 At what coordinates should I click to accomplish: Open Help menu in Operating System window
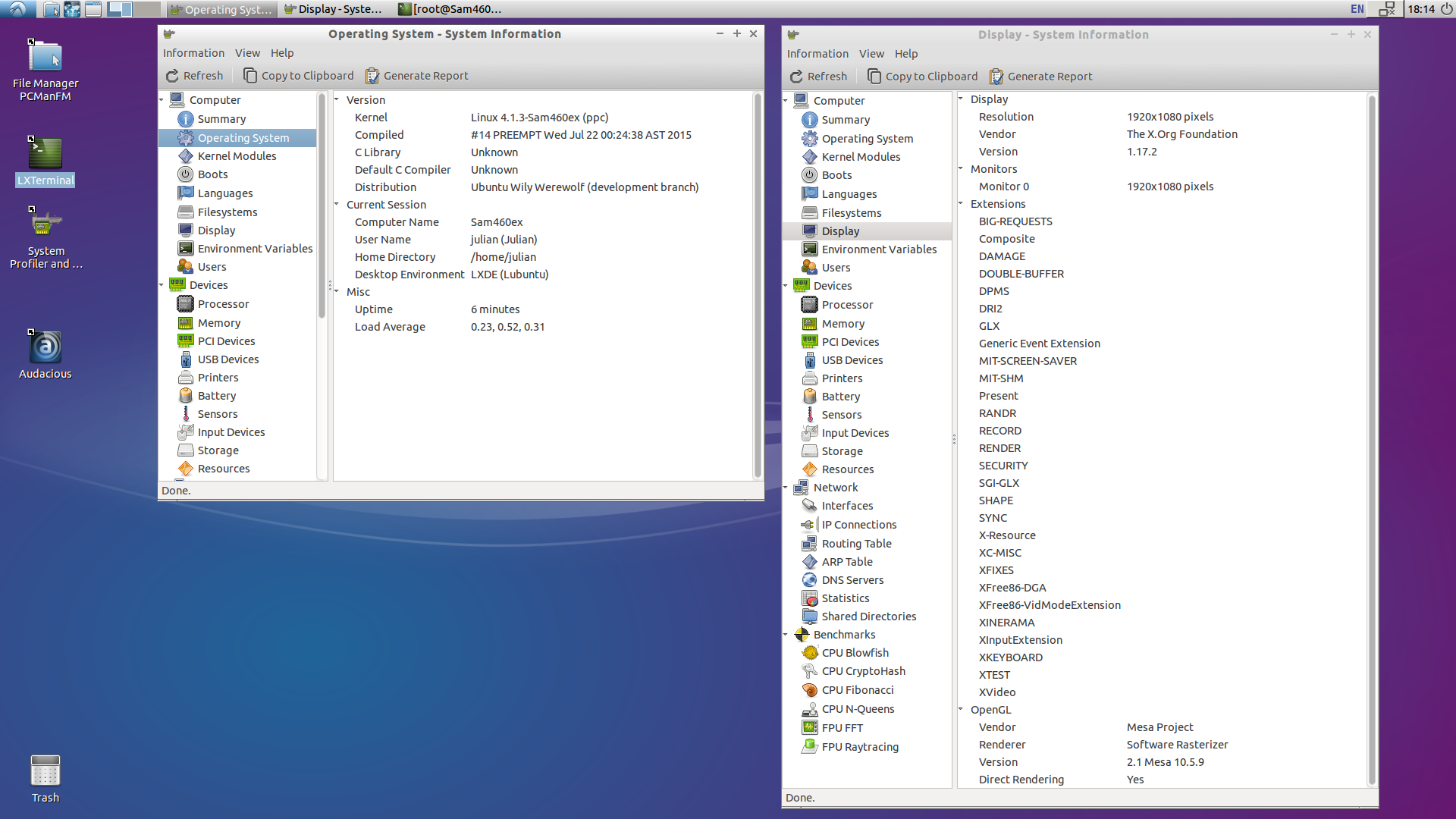point(281,53)
